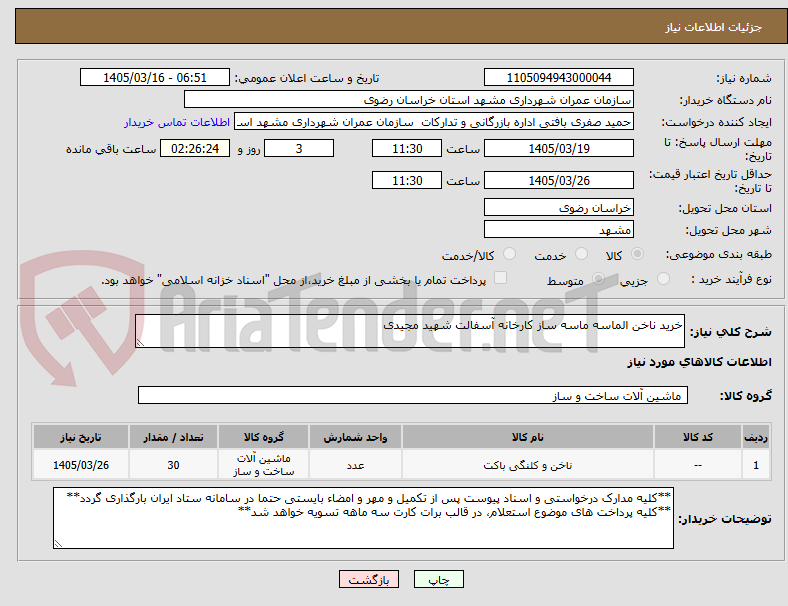This screenshot has height=606, width=788.
Task: Click the شماره نیاز field 1105094943000044
Action: [x=558, y=77]
